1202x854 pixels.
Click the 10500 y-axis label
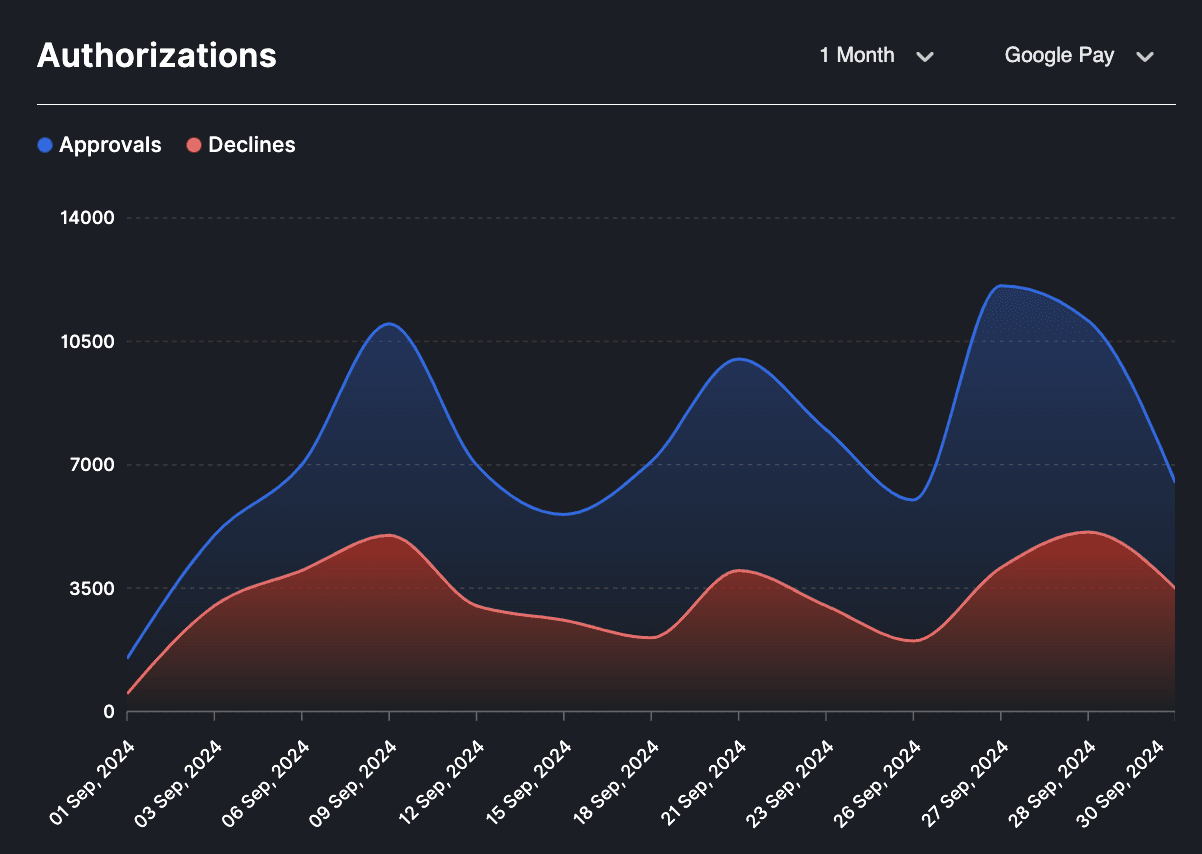point(88,341)
